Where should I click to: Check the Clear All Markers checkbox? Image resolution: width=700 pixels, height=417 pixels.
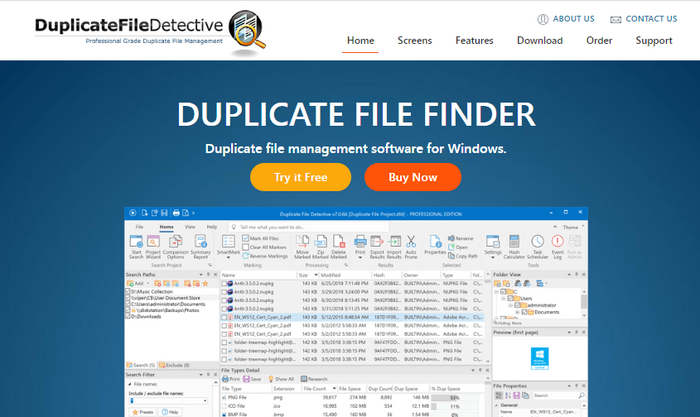point(246,247)
